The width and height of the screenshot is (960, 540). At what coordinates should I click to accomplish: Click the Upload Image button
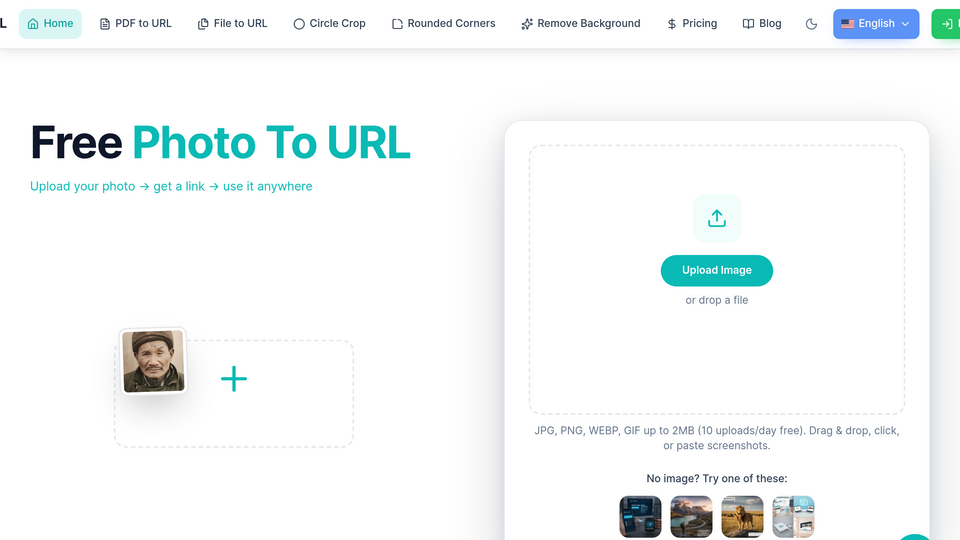click(716, 271)
